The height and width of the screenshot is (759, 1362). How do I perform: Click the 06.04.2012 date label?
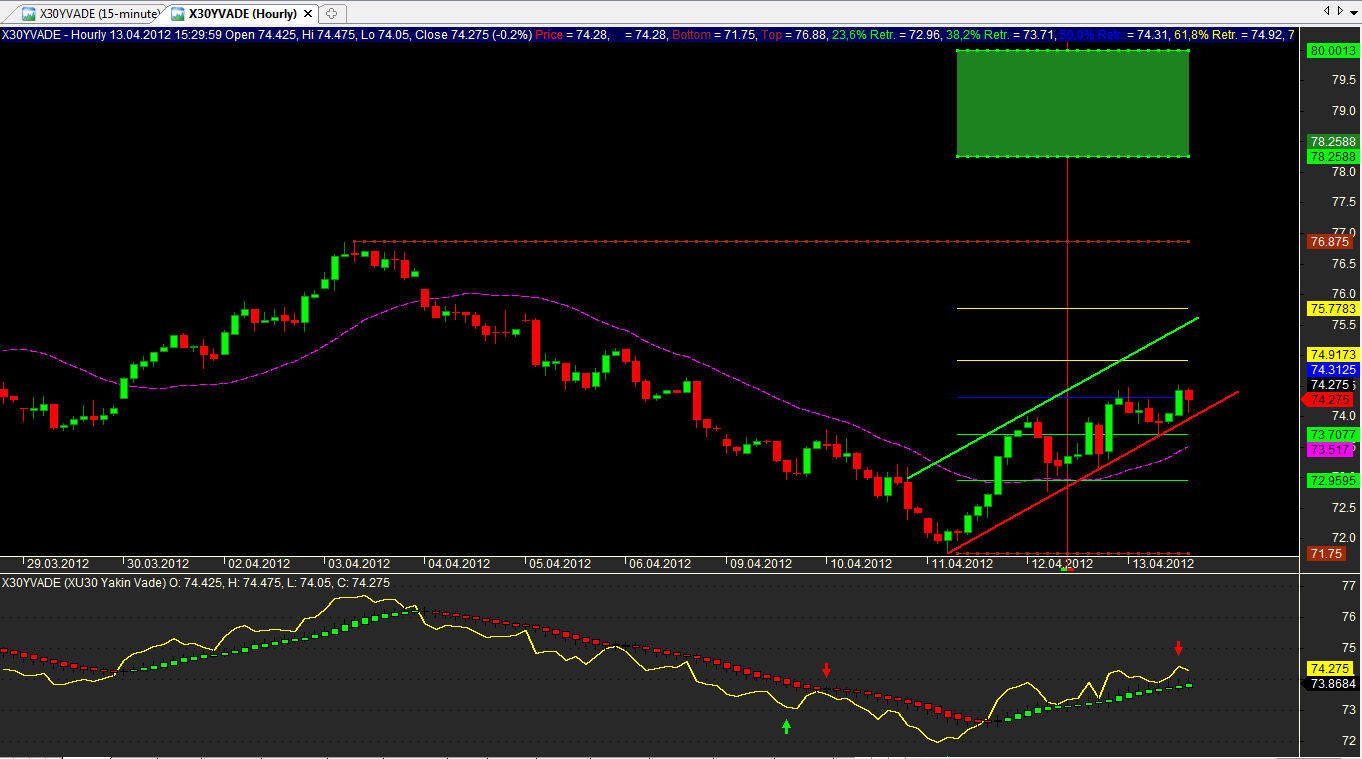pos(660,564)
